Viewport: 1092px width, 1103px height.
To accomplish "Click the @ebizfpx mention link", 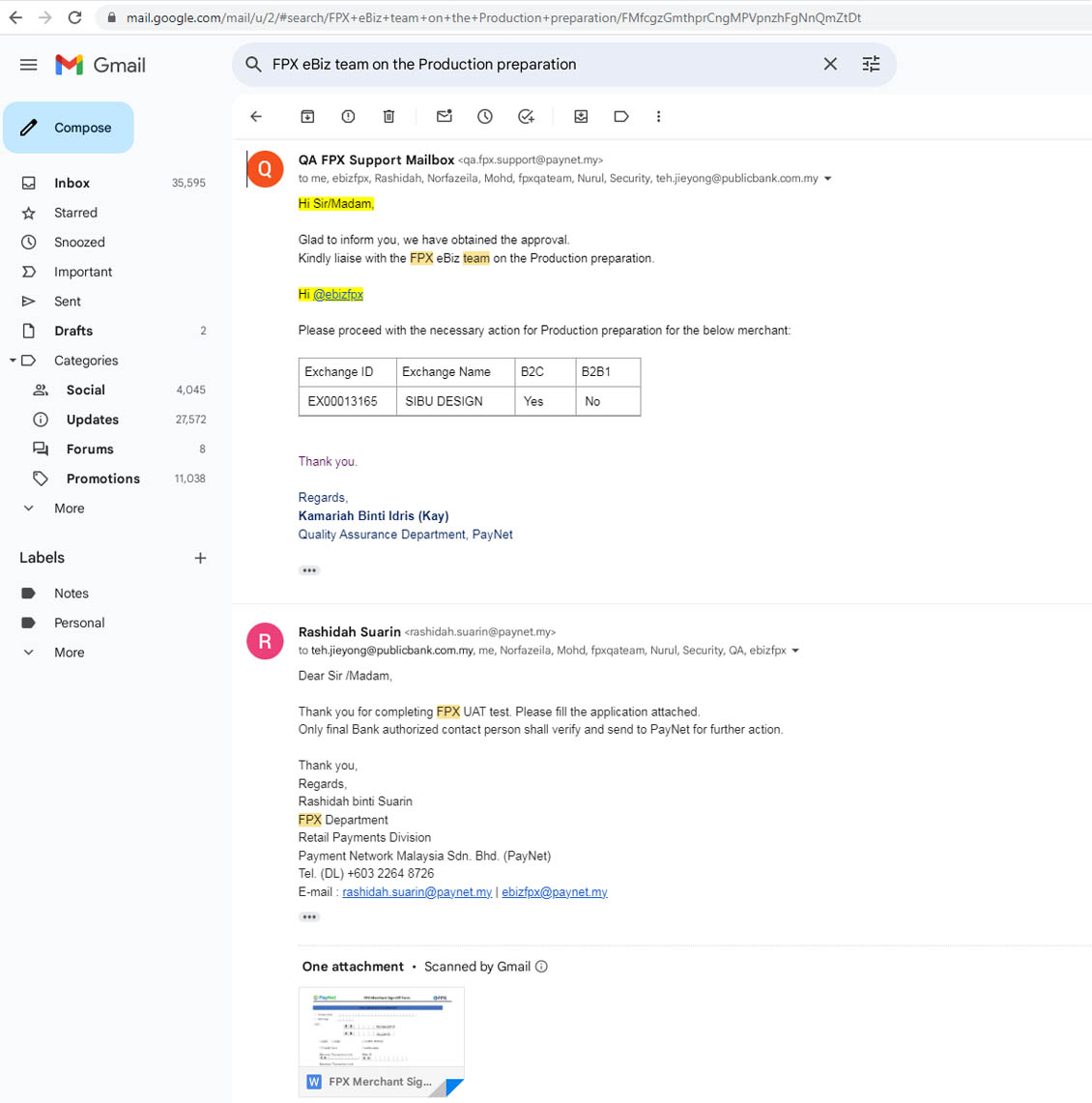I will 338,294.
